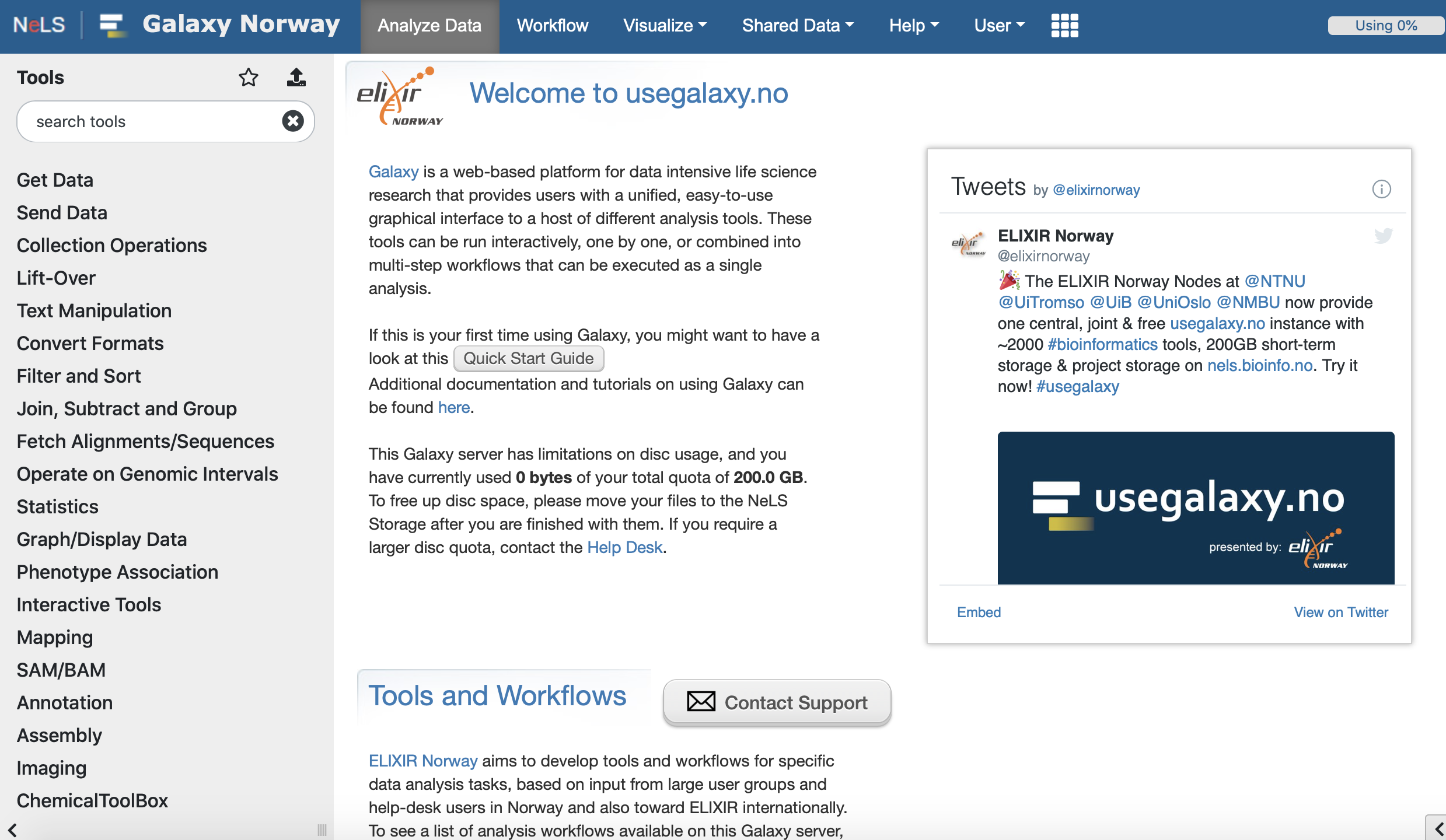Screen dimensions: 1446x840
Task: Expand Filter and Sort tools
Action: [x=79, y=376]
